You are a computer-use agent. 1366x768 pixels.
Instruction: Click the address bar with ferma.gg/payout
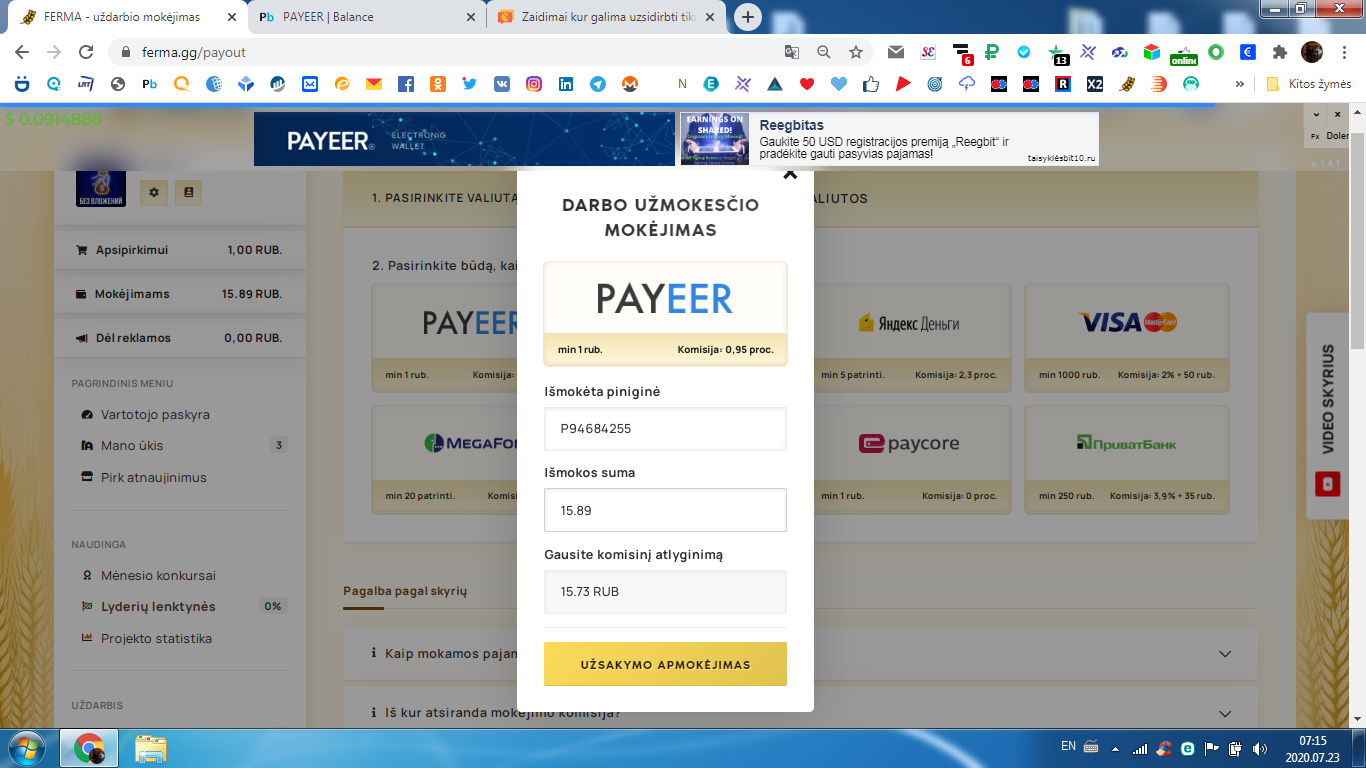pos(440,52)
